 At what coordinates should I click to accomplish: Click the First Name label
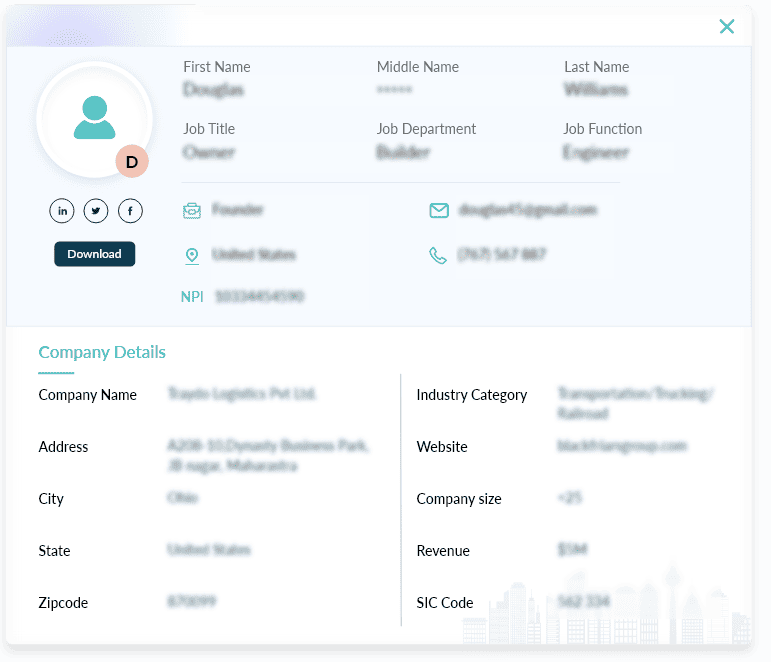click(x=217, y=67)
